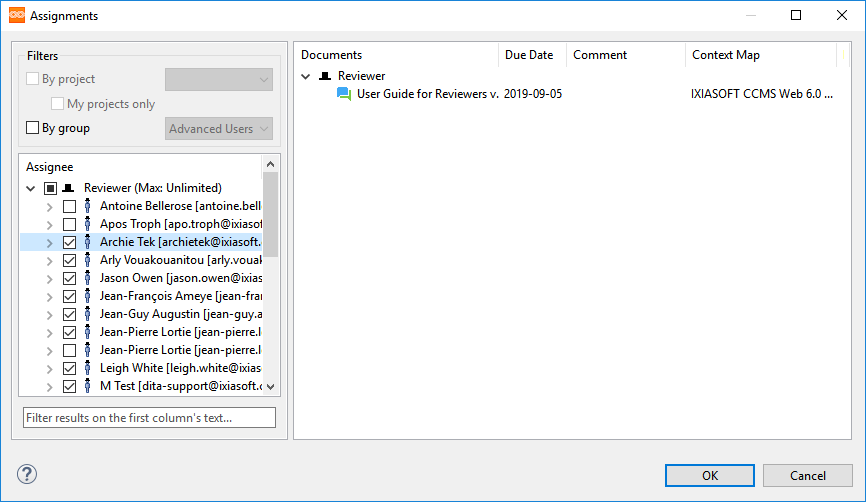Select the Leigh White assignee name
Screen dimensions: 866x502
pyautogui.click(x=180, y=368)
